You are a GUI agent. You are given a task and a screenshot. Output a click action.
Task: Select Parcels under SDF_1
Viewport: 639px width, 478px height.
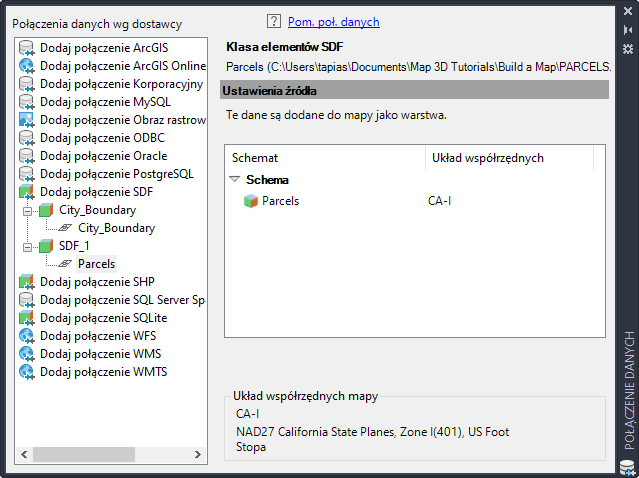pyautogui.click(x=96, y=264)
